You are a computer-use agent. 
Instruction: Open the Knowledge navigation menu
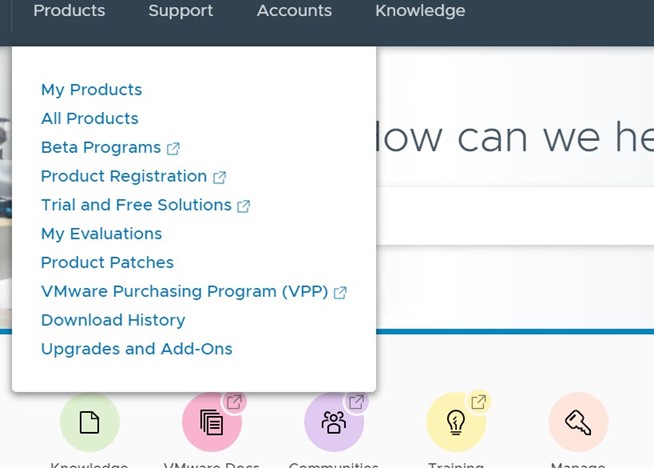pyautogui.click(x=420, y=11)
